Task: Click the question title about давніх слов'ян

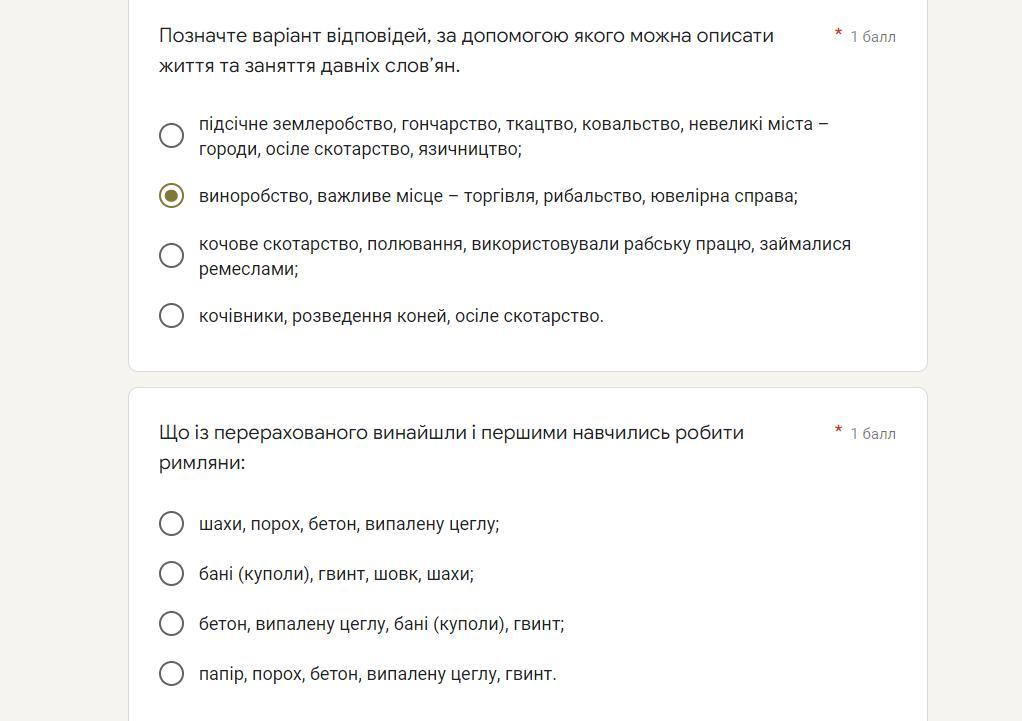Action: [466, 50]
